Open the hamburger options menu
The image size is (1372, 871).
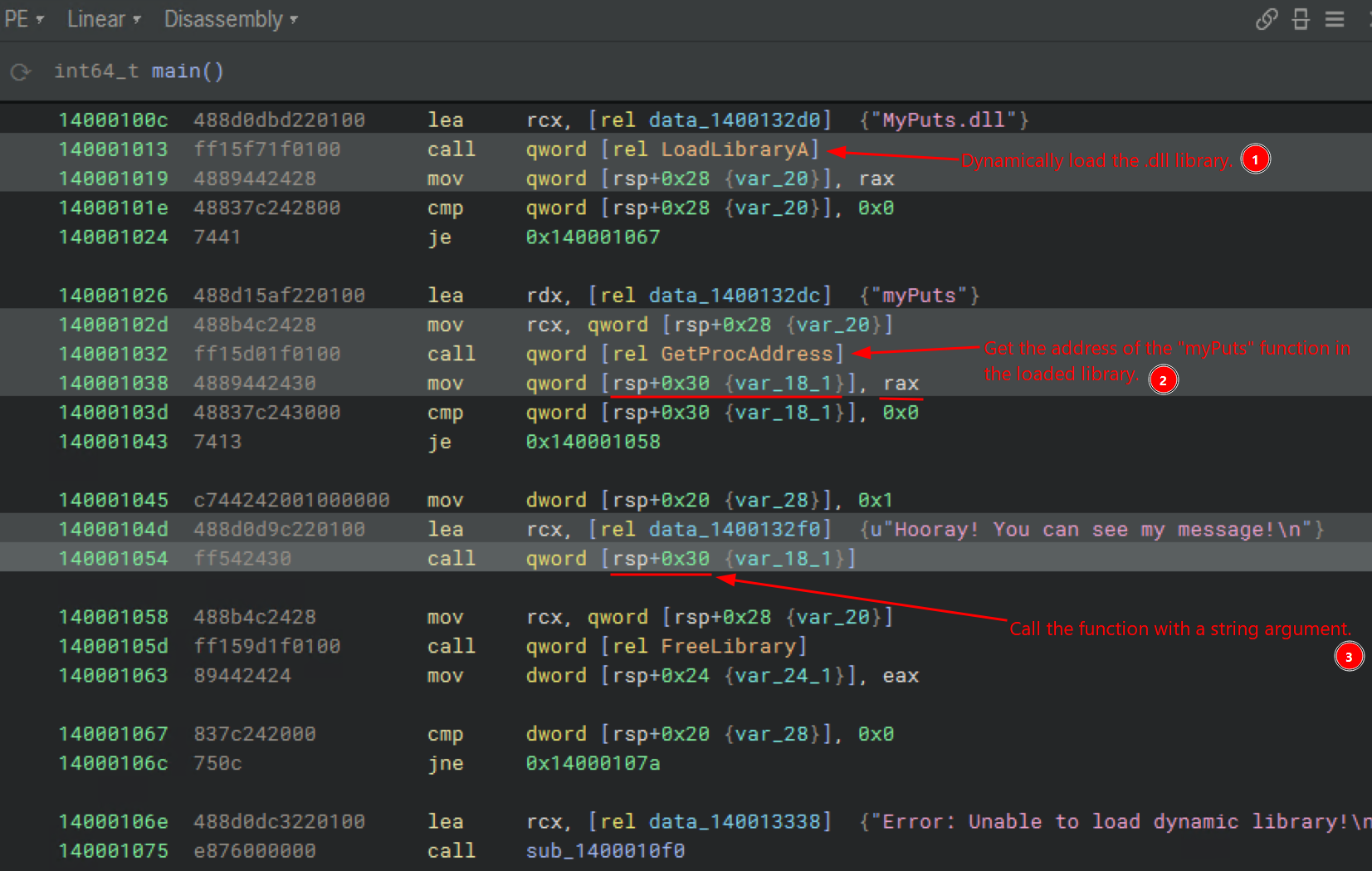coord(1335,19)
